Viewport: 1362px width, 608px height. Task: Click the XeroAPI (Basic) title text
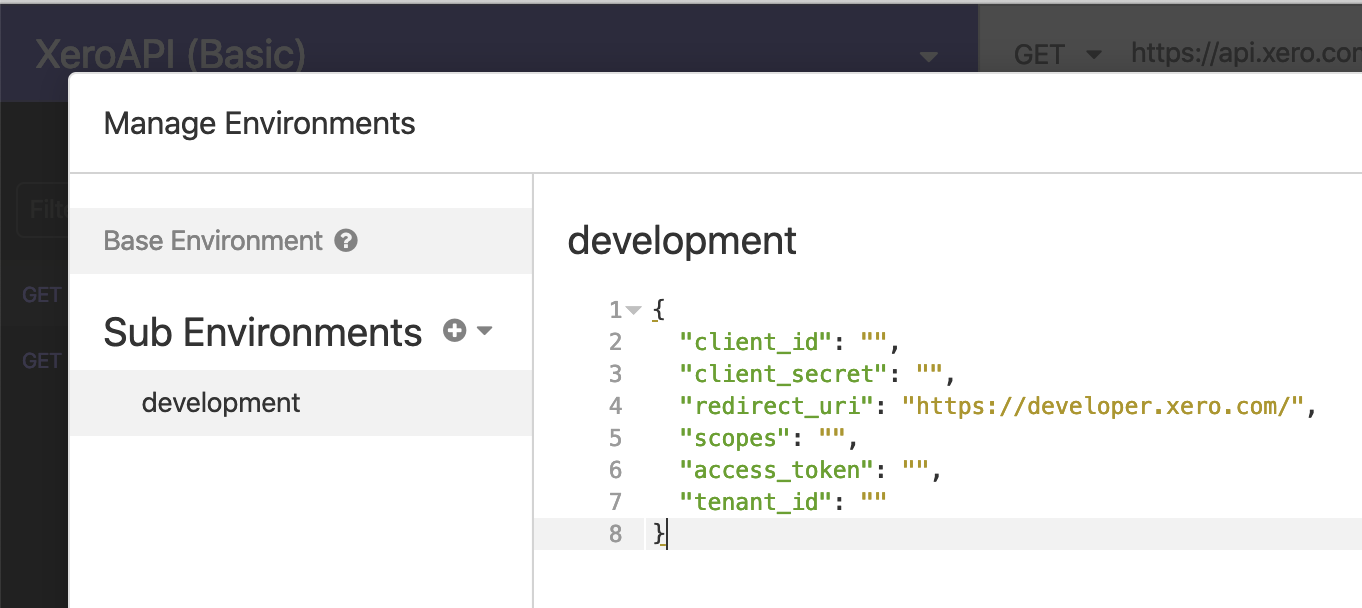171,54
